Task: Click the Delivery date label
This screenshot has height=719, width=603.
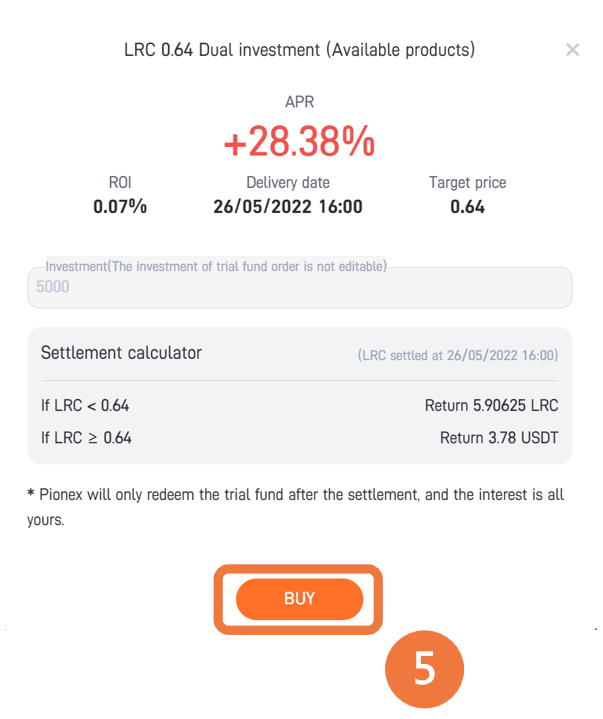Action: click(288, 183)
